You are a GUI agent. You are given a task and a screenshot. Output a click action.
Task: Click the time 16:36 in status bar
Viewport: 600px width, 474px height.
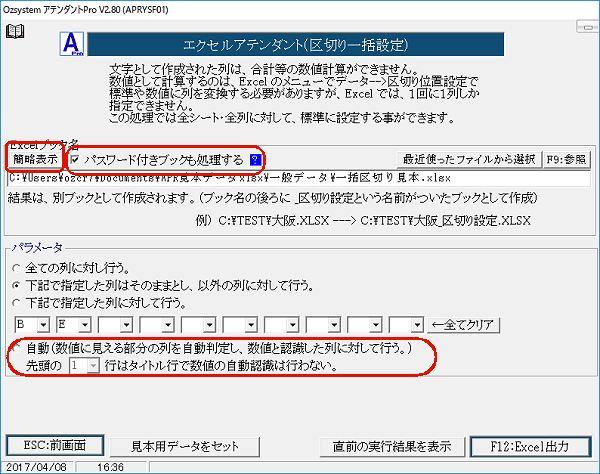[x=110, y=467]
